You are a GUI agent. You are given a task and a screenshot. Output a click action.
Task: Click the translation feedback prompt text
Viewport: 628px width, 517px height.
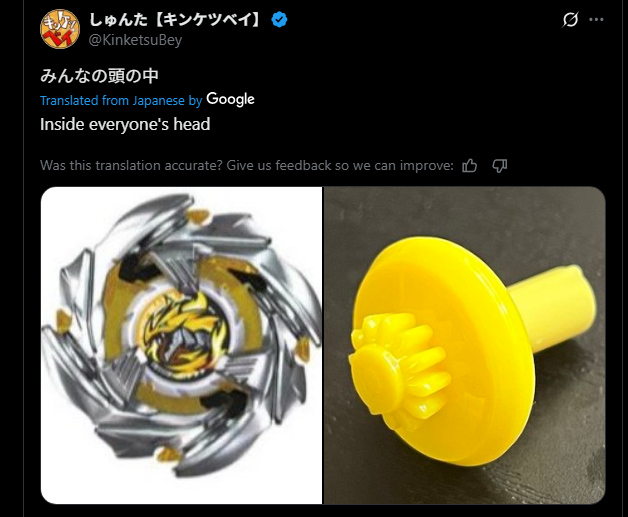[247, 165]
